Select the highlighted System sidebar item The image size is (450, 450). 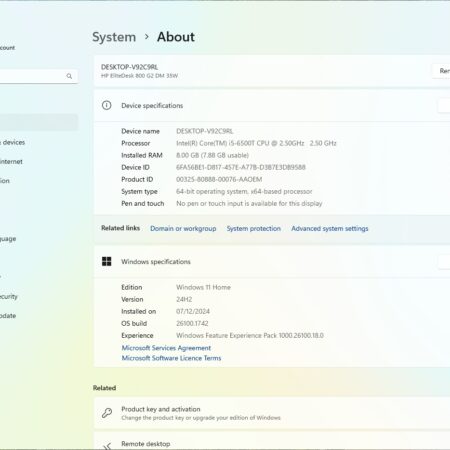point(39,122)
